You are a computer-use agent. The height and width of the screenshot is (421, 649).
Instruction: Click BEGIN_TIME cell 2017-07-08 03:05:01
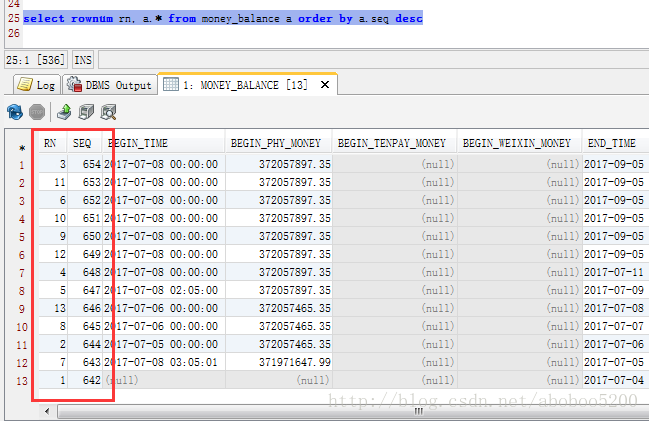point(164,362)
